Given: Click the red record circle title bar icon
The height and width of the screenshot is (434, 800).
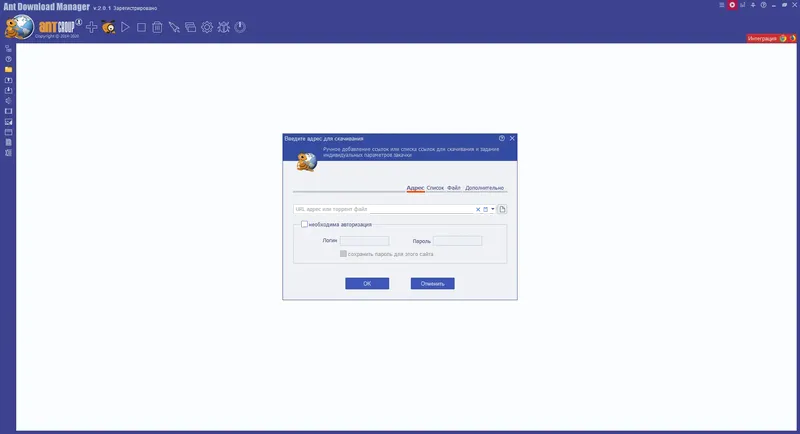Looking at the screenshot, I should point(732,5).
